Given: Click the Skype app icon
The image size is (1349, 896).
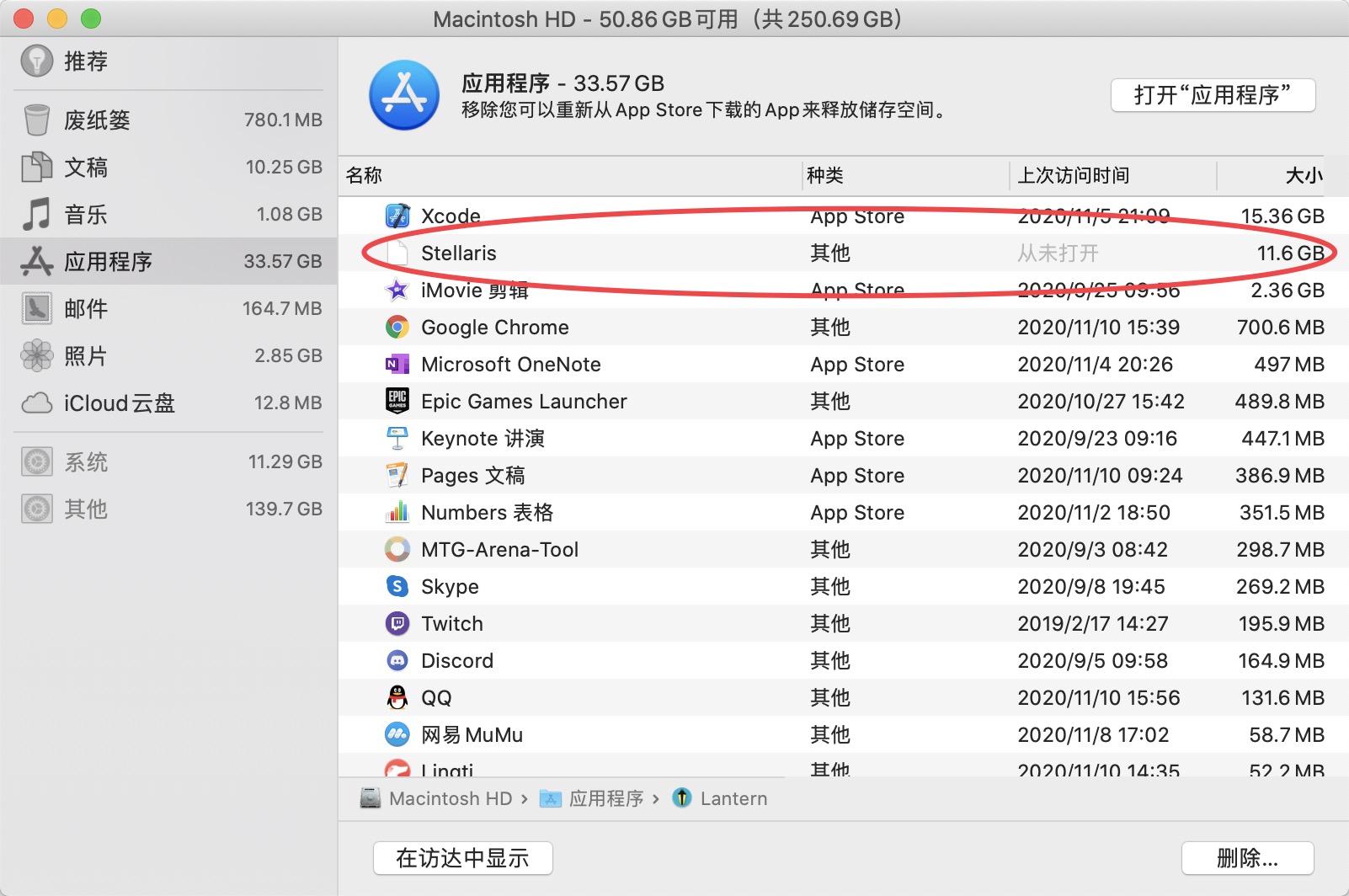Looking at the screenshot, I should pyautogui.click(x=397, y=587).
